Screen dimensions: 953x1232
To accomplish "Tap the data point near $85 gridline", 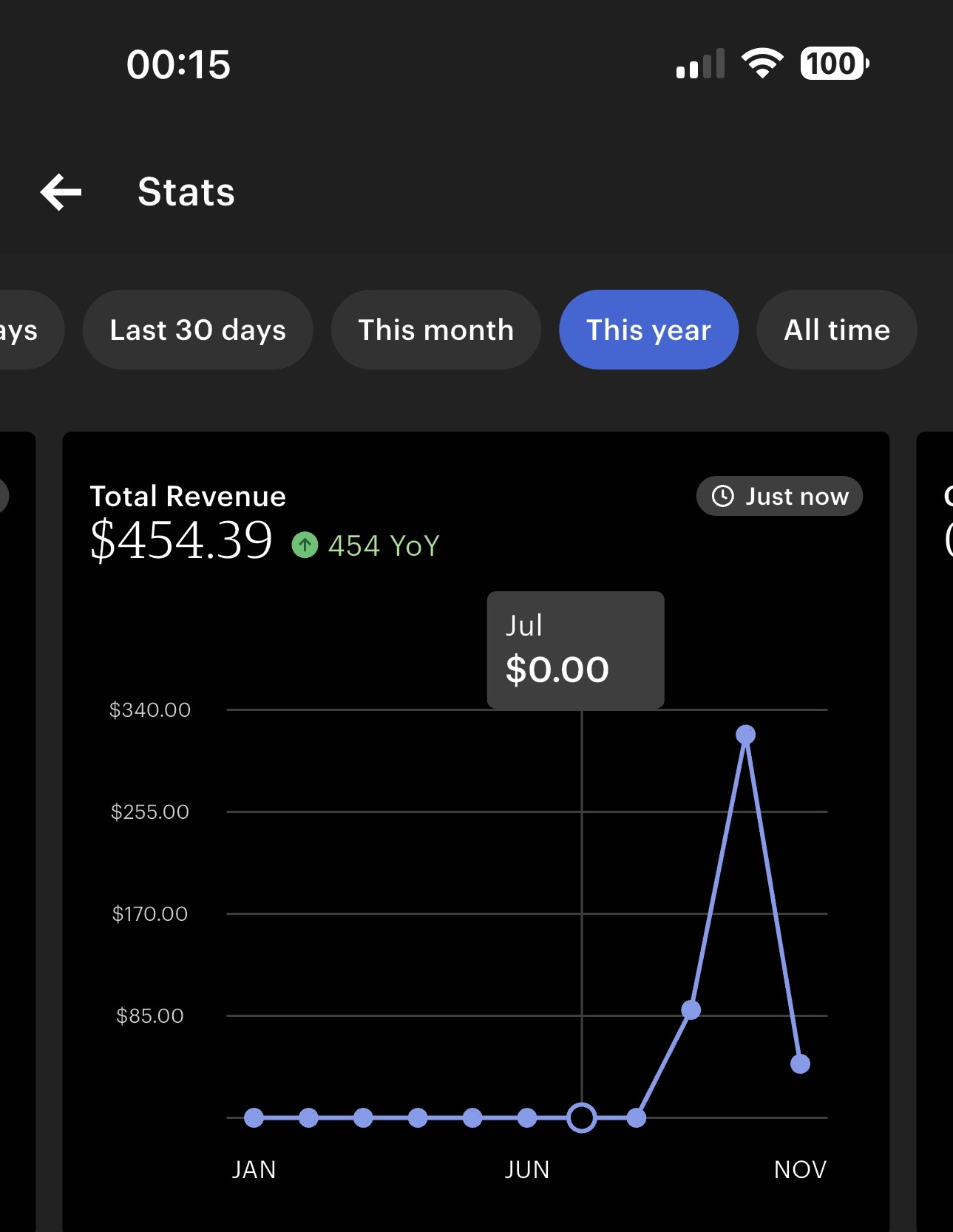I will [x=691, y=1010].
